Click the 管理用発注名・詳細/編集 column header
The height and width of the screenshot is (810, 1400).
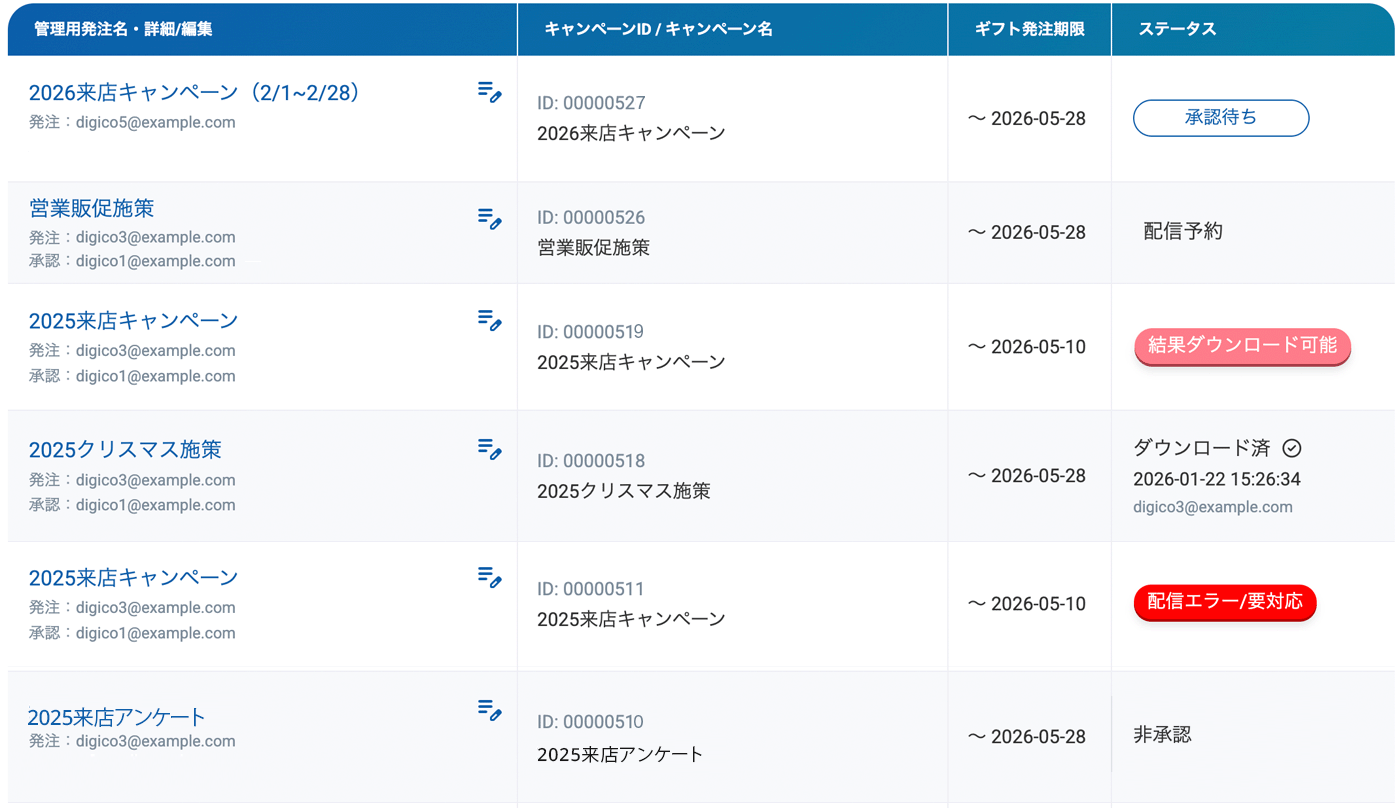(123, 30)
